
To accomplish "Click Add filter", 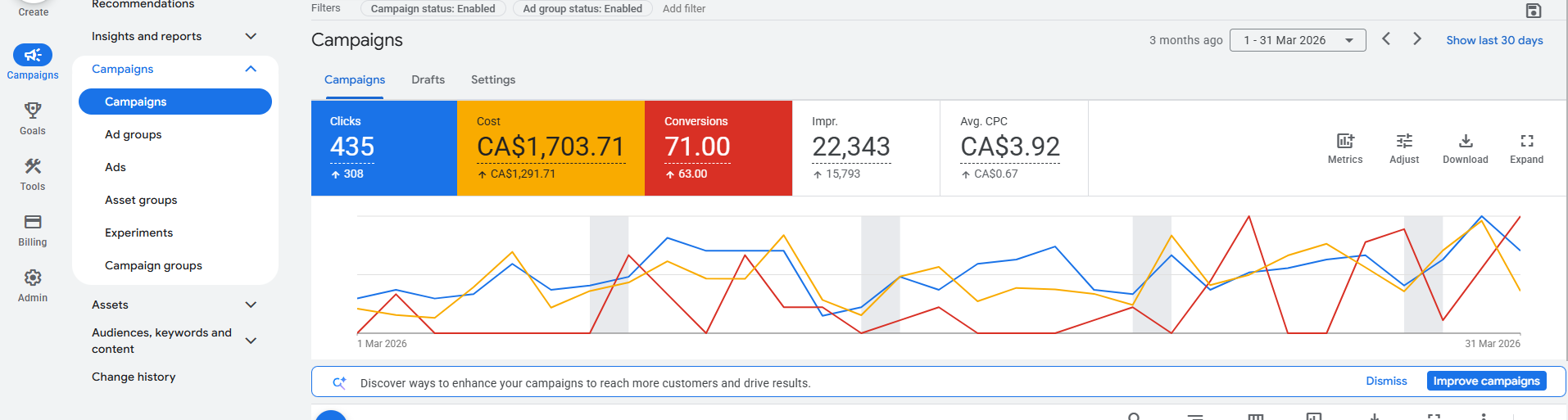I will 683,8.
